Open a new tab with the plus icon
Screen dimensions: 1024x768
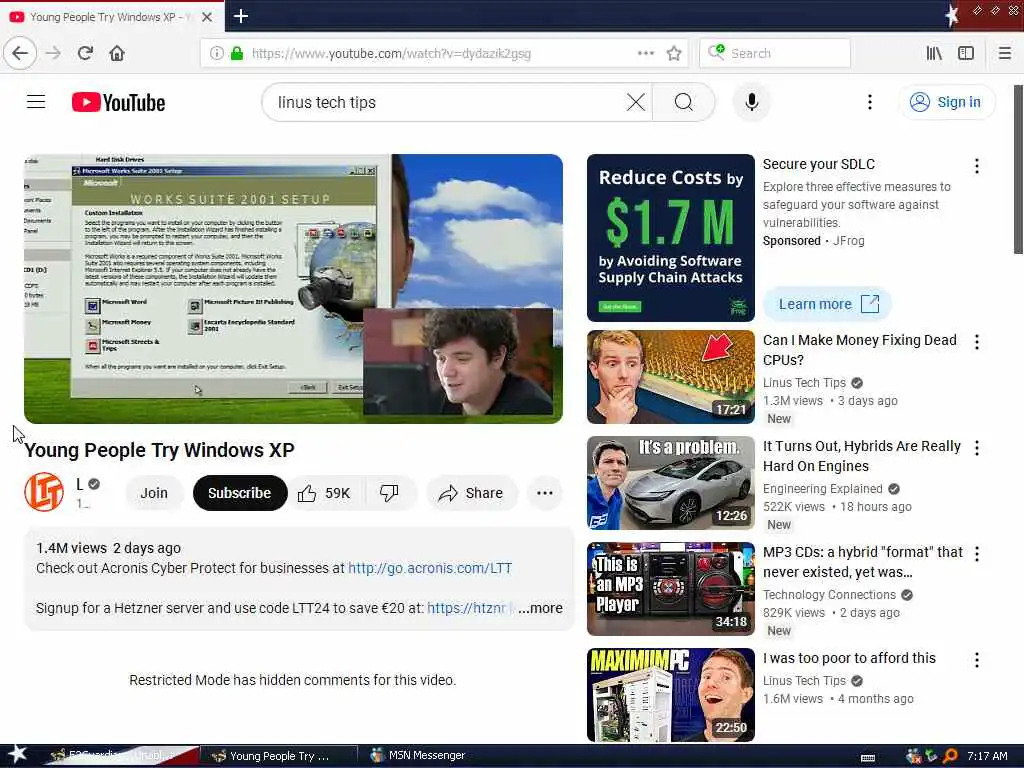point(240,16)
